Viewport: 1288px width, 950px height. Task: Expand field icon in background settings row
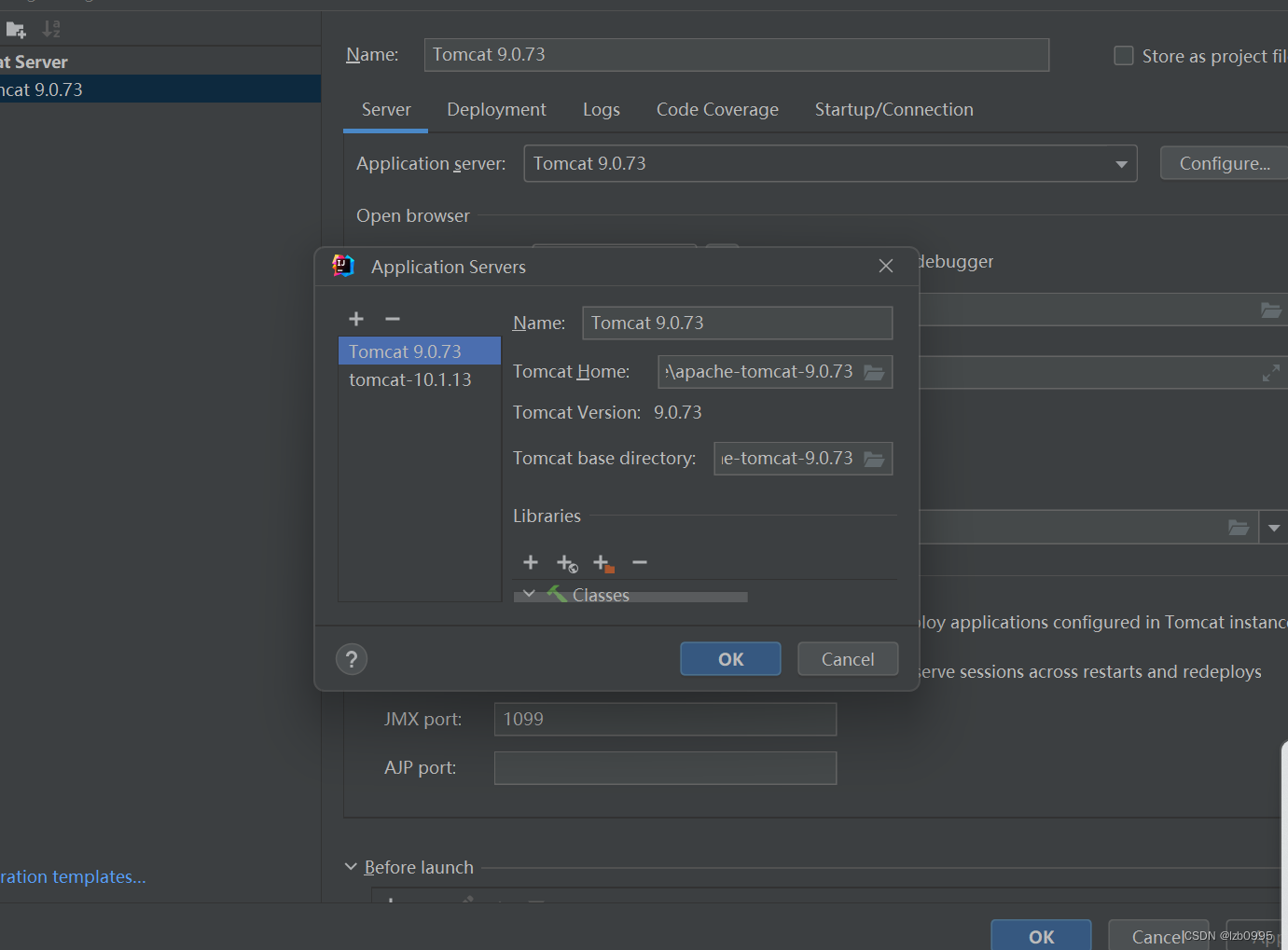click(1270, 373)
